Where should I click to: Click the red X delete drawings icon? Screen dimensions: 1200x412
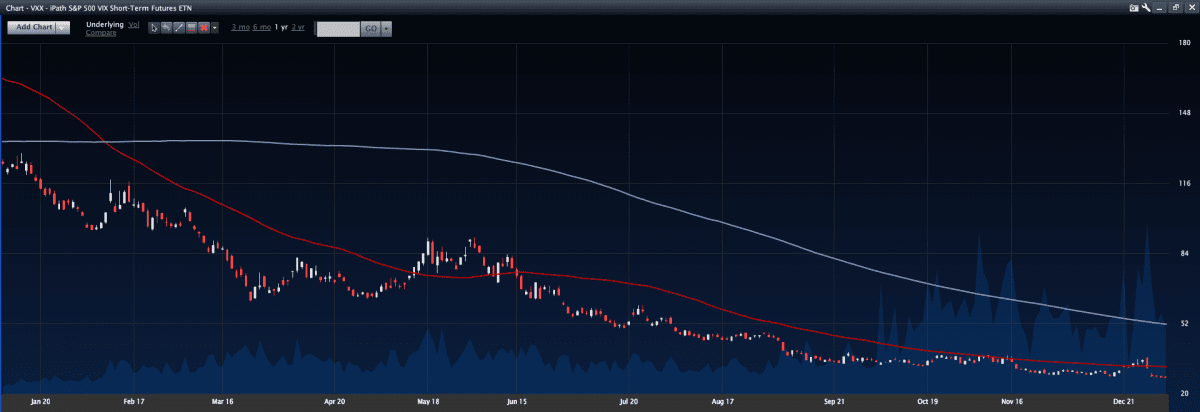pyautogui.click(x=203, y=27)
